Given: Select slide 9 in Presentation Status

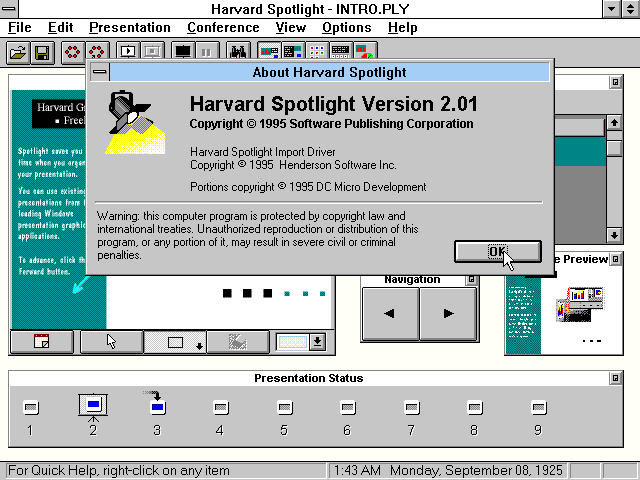Looking at the screenshot, I should click(x=538, y=416).
